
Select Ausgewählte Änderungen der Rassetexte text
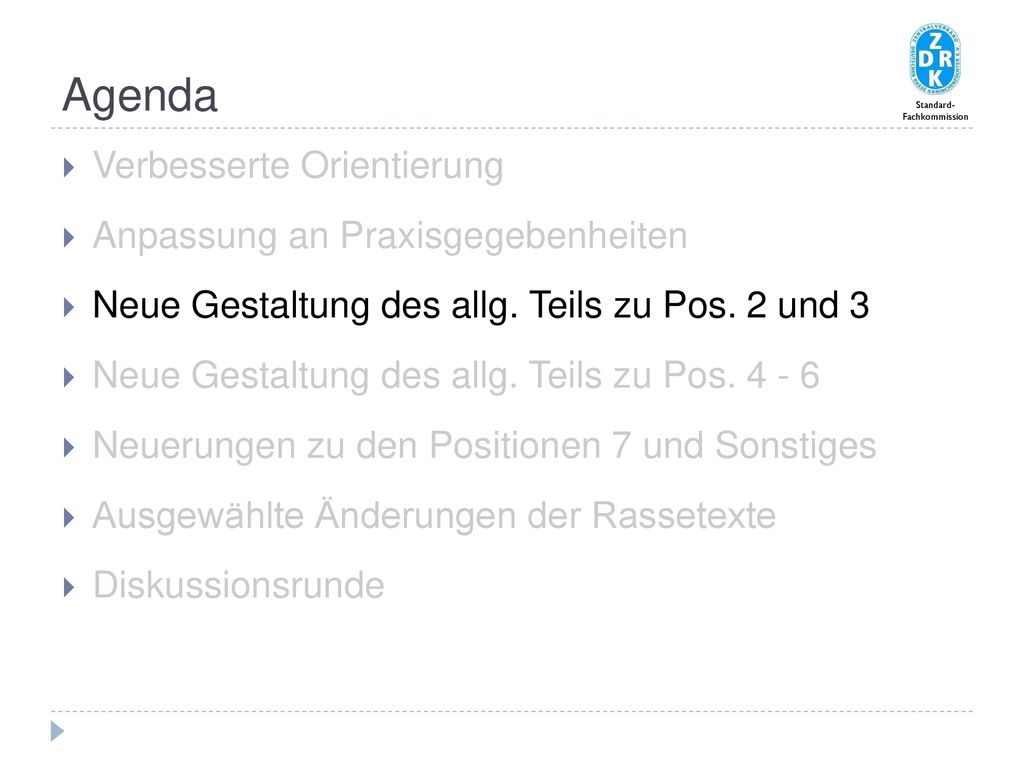coord(434,515)
